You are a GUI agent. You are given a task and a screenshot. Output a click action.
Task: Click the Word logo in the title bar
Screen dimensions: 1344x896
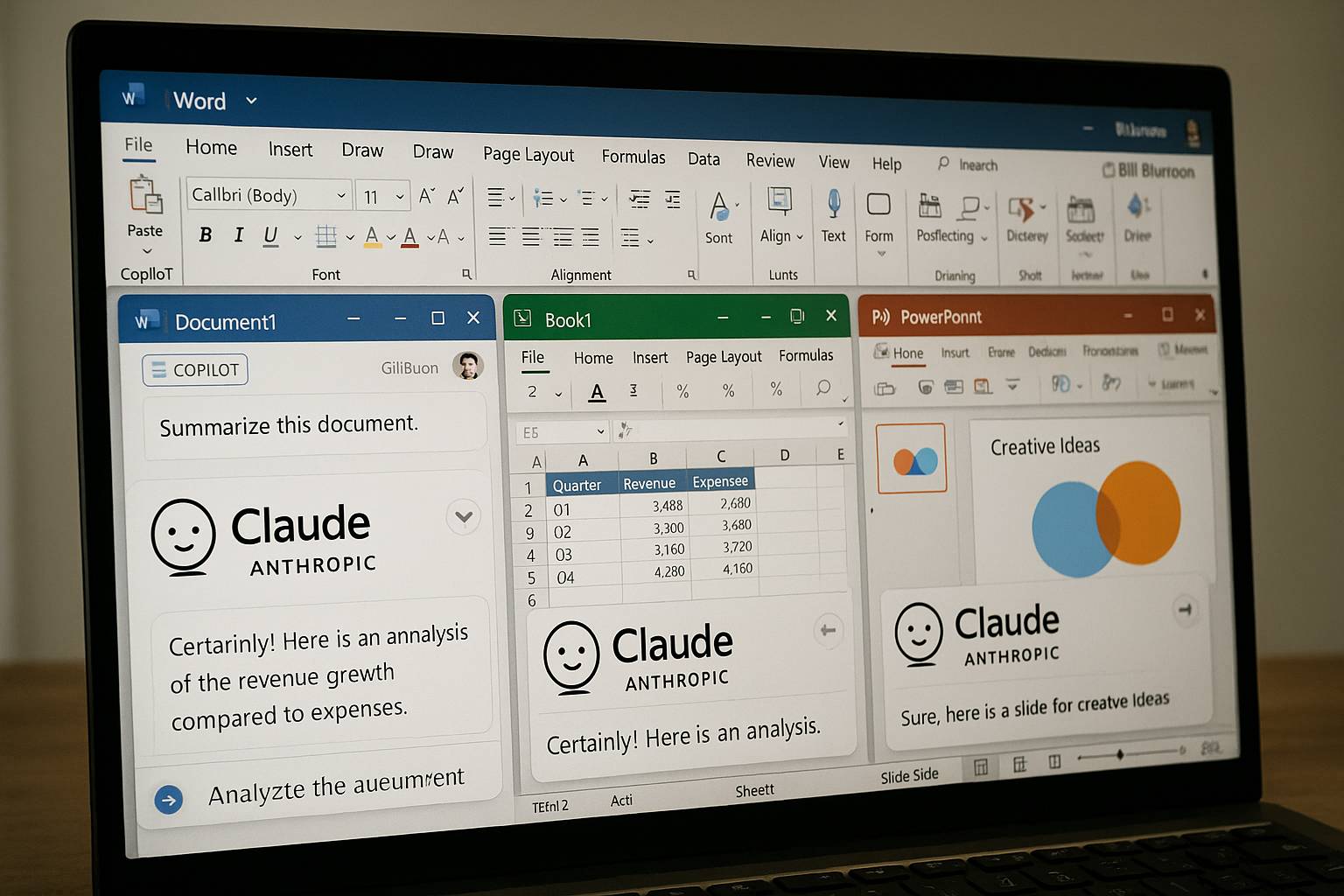[131, 97]
